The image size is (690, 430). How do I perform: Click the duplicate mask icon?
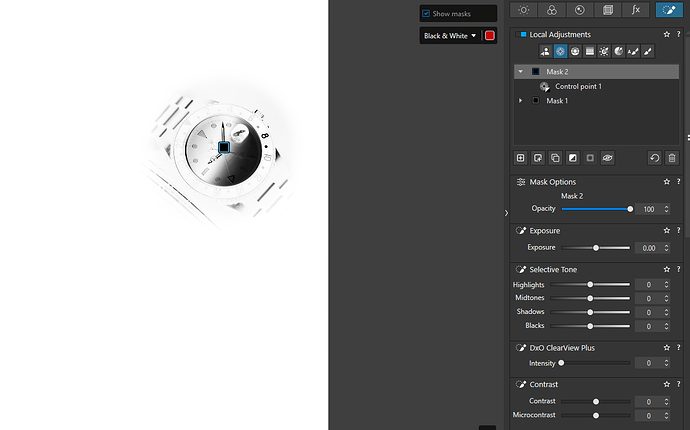(555, 158)
